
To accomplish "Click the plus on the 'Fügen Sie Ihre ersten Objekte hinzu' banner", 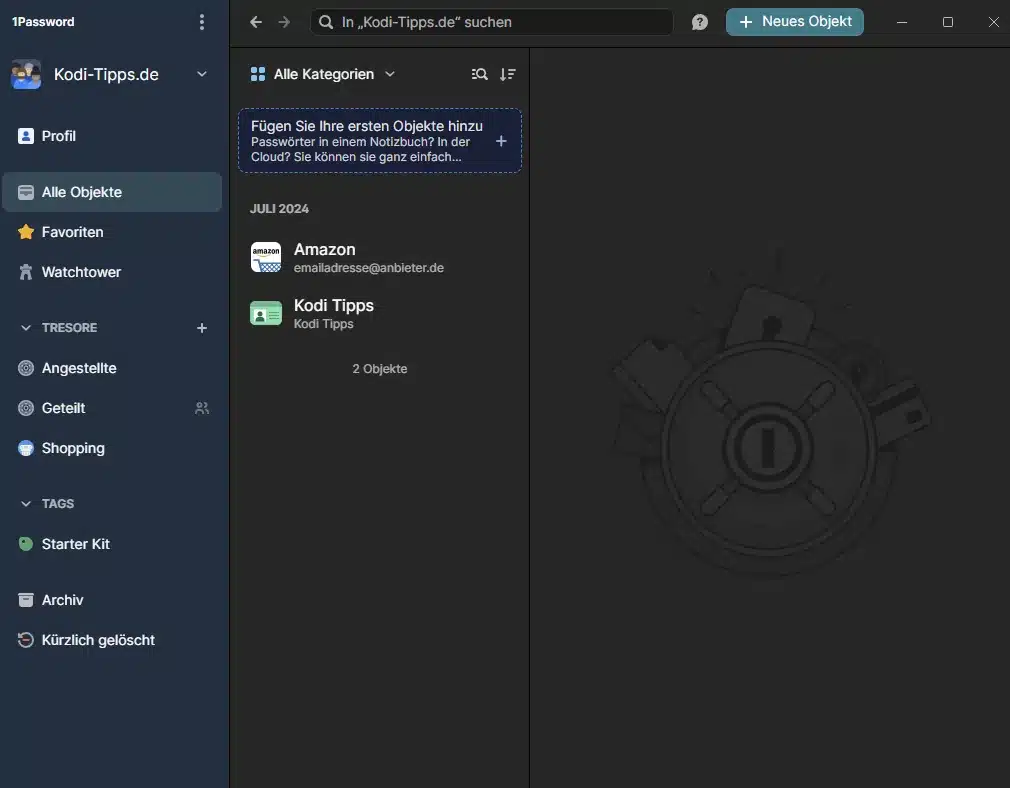I will [x=501, y=140].
